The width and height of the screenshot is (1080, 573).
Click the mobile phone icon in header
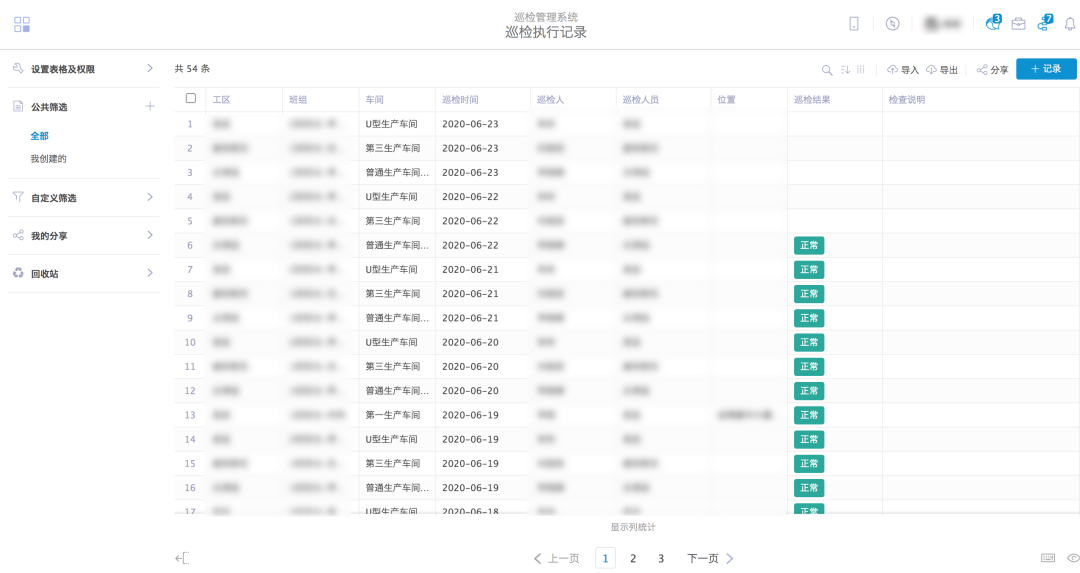point(854,24)
